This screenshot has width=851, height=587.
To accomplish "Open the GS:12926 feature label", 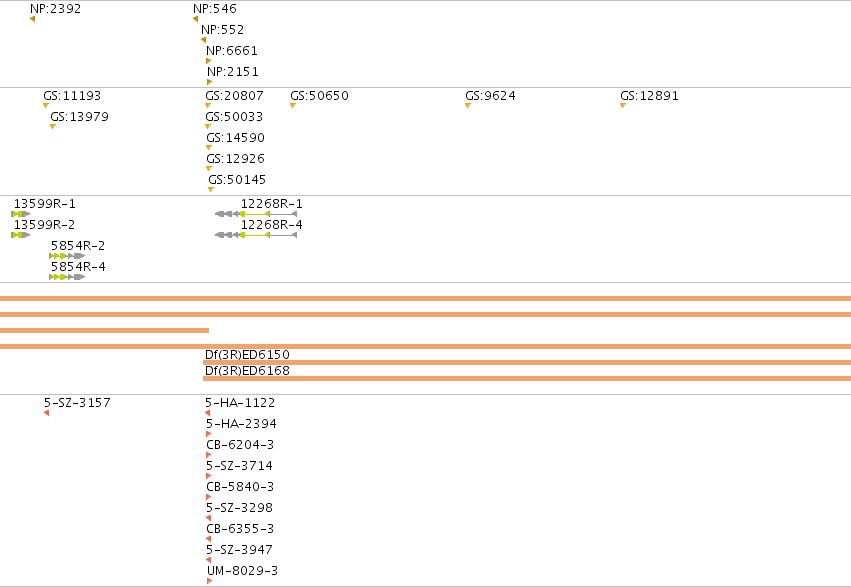I will point(236,159).
